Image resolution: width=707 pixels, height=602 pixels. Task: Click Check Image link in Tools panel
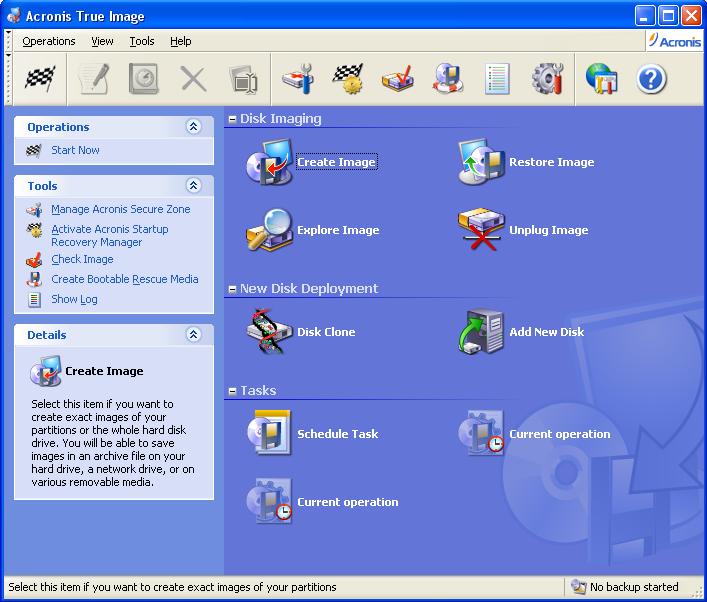pyautogui.click(x=82, y=259)
